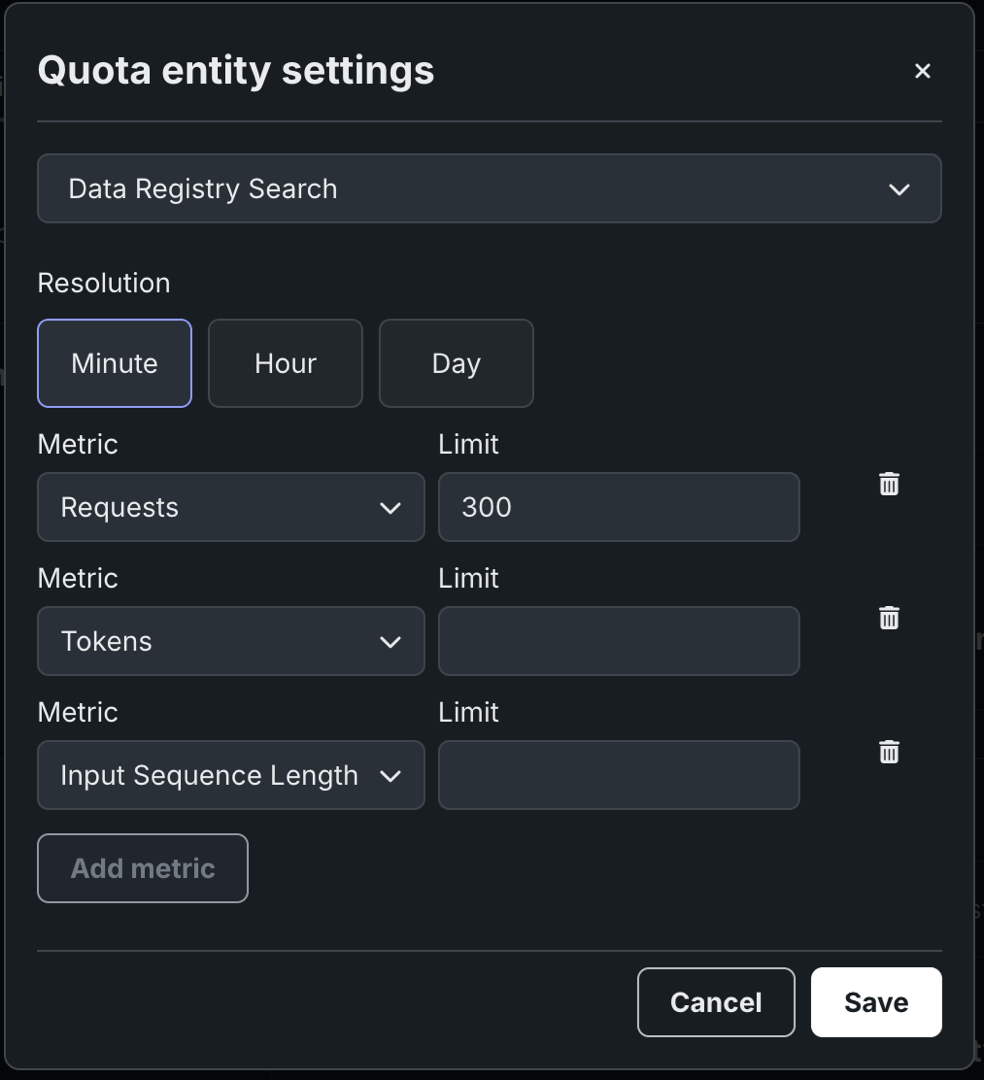Click the Limit field for Input Sequence Length
Screen dimensions: 984x1080
tap(618, 776)
